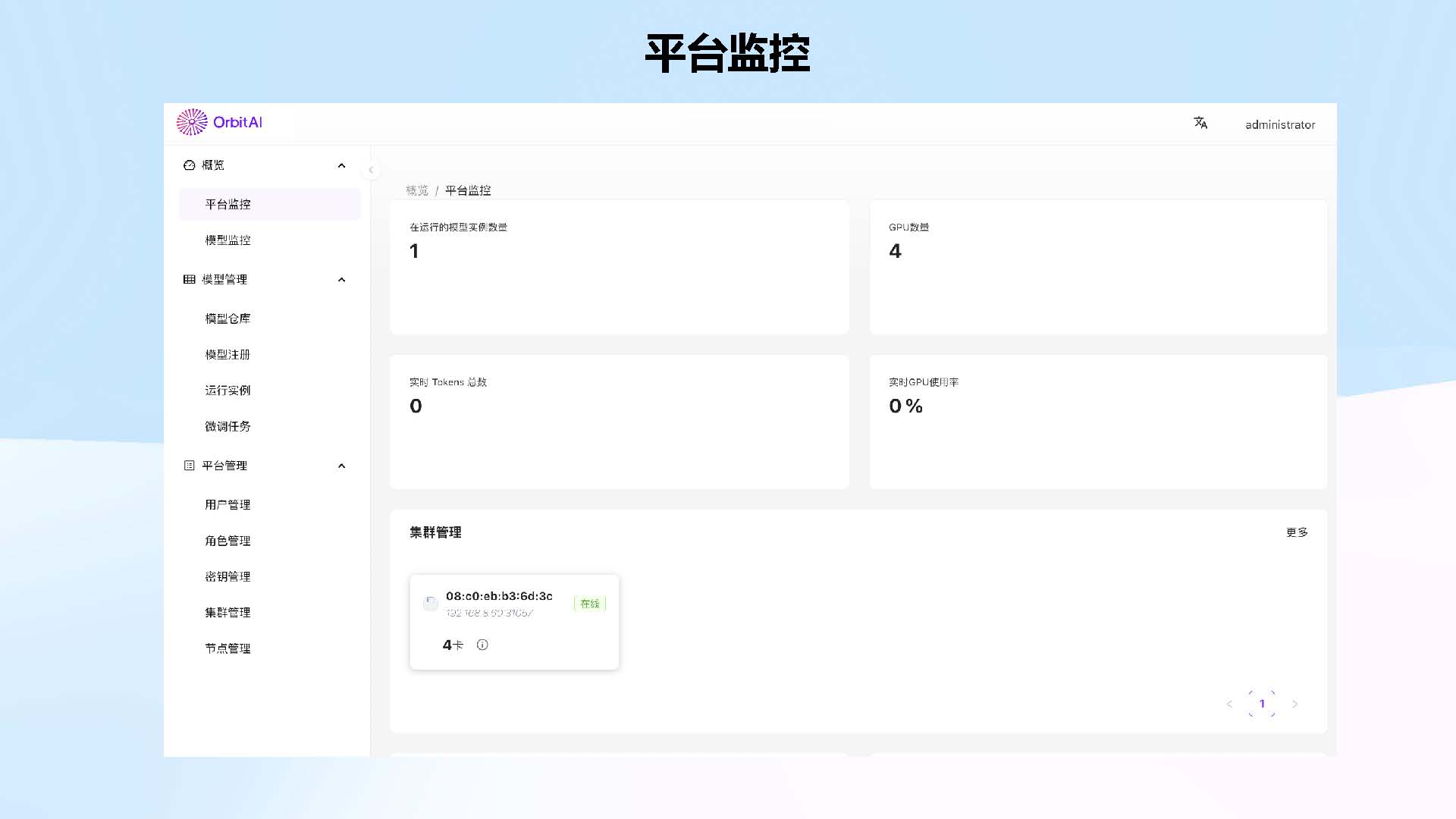Open 密钥管理 menu item
The height and width of the screenshot is (819, 1456).
click(227, 576)
